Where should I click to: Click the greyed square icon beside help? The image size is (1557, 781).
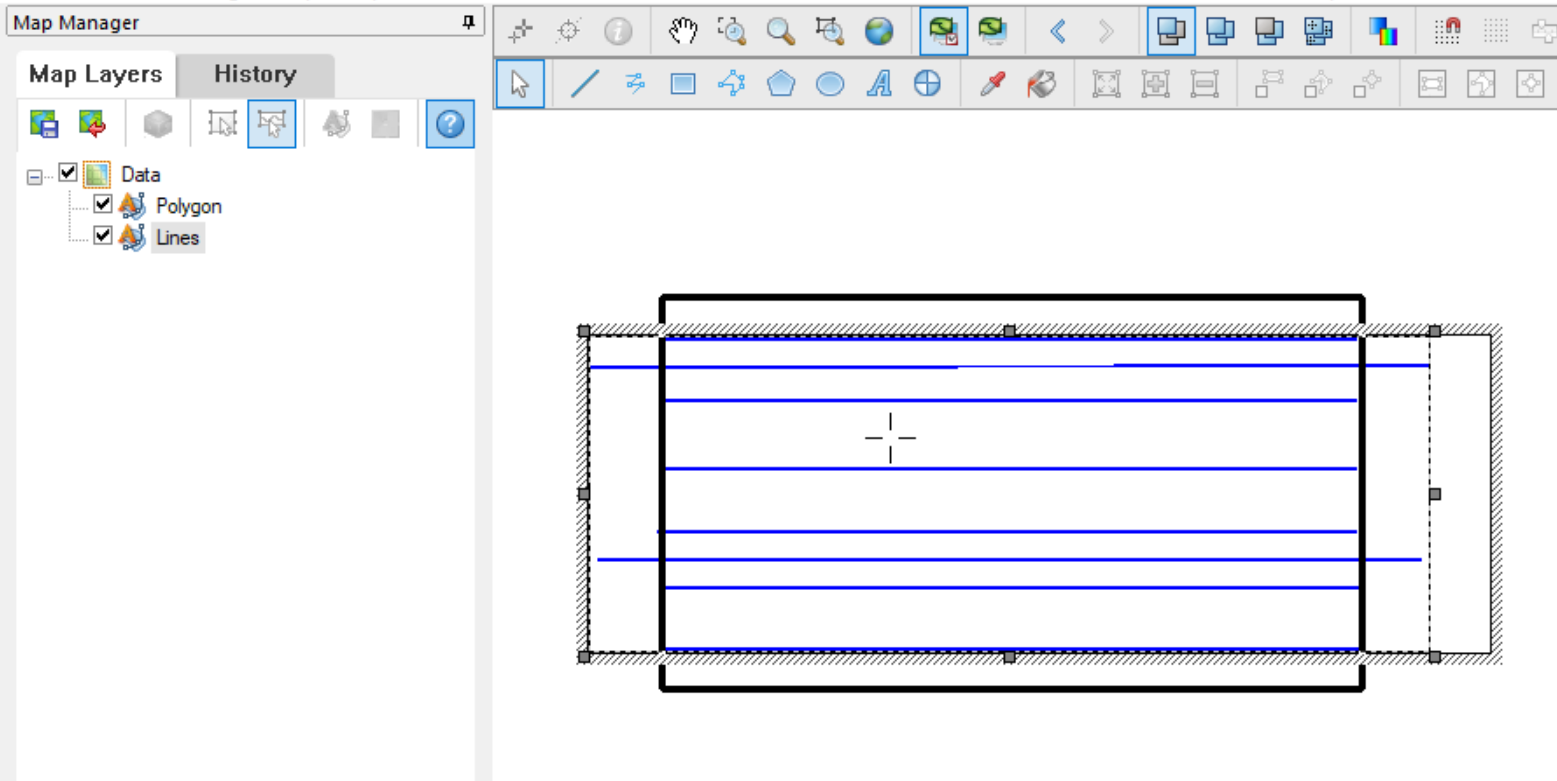coord(385,124)
